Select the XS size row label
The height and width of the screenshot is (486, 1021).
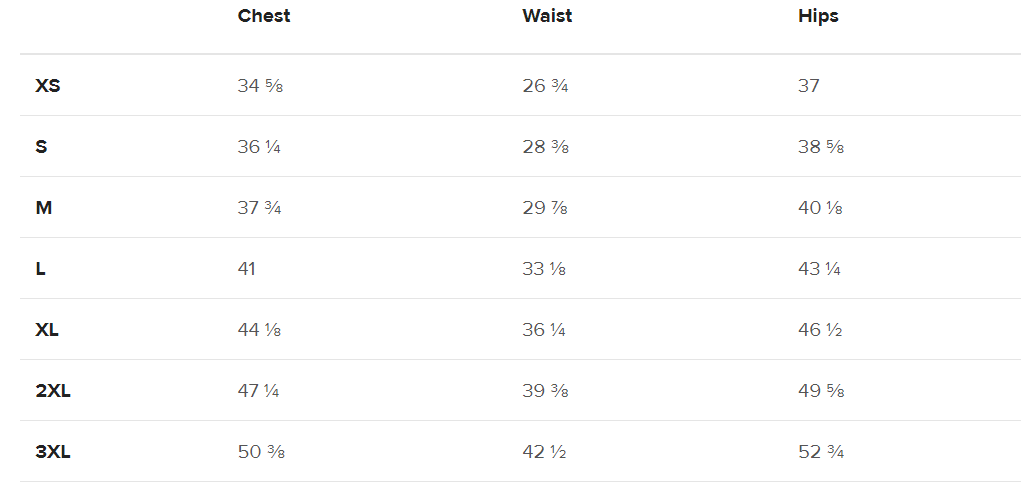[48, 86]
